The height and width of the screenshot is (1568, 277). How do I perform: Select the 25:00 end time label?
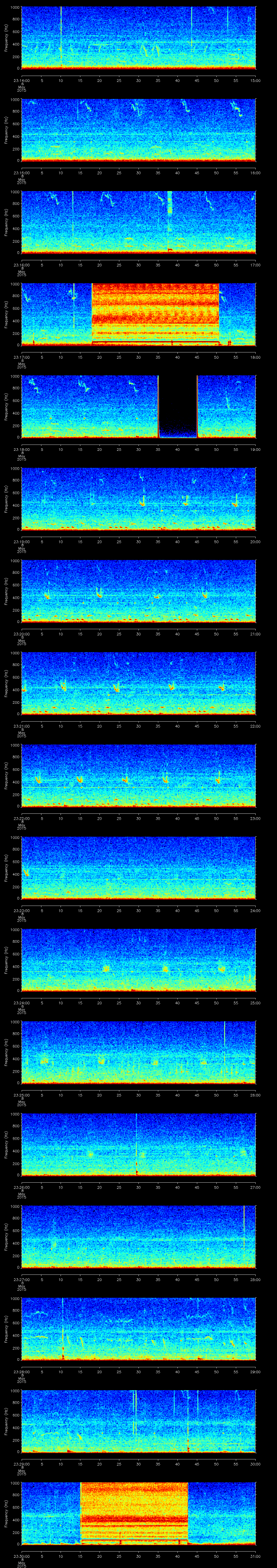pos(256,1003)
